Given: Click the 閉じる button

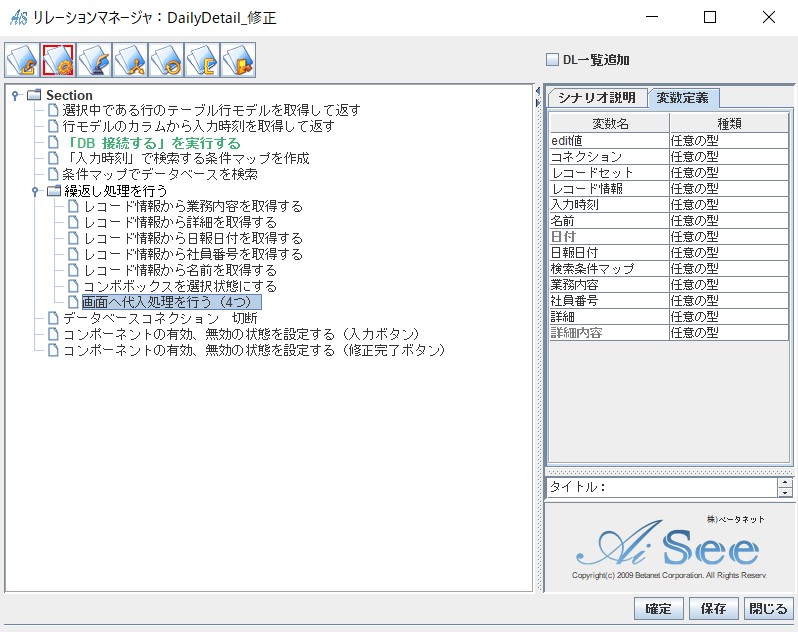Looking at the screenshot, I should click(768, 609).
